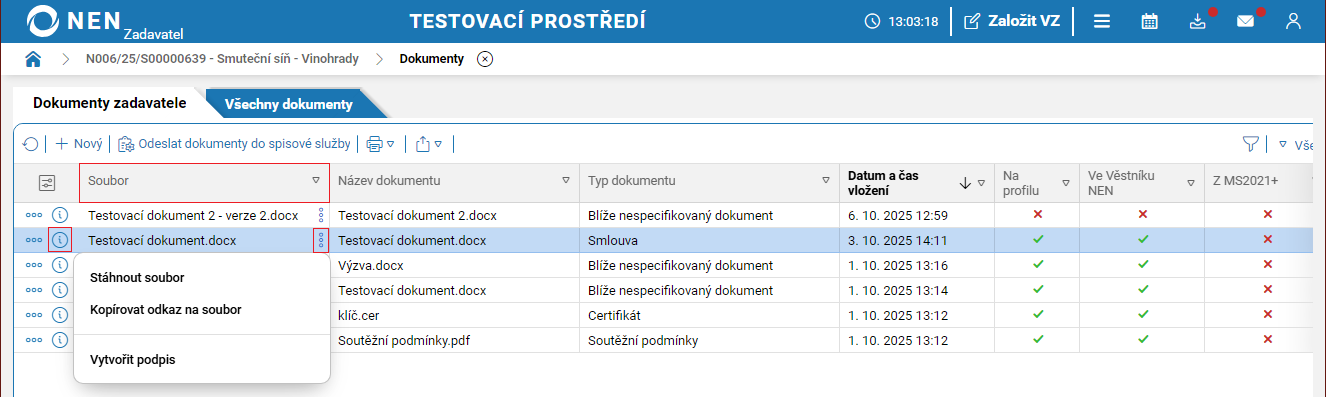Open the filter funnel icon
This screenshot has height=397, width=1326.
click(1250, 144)
